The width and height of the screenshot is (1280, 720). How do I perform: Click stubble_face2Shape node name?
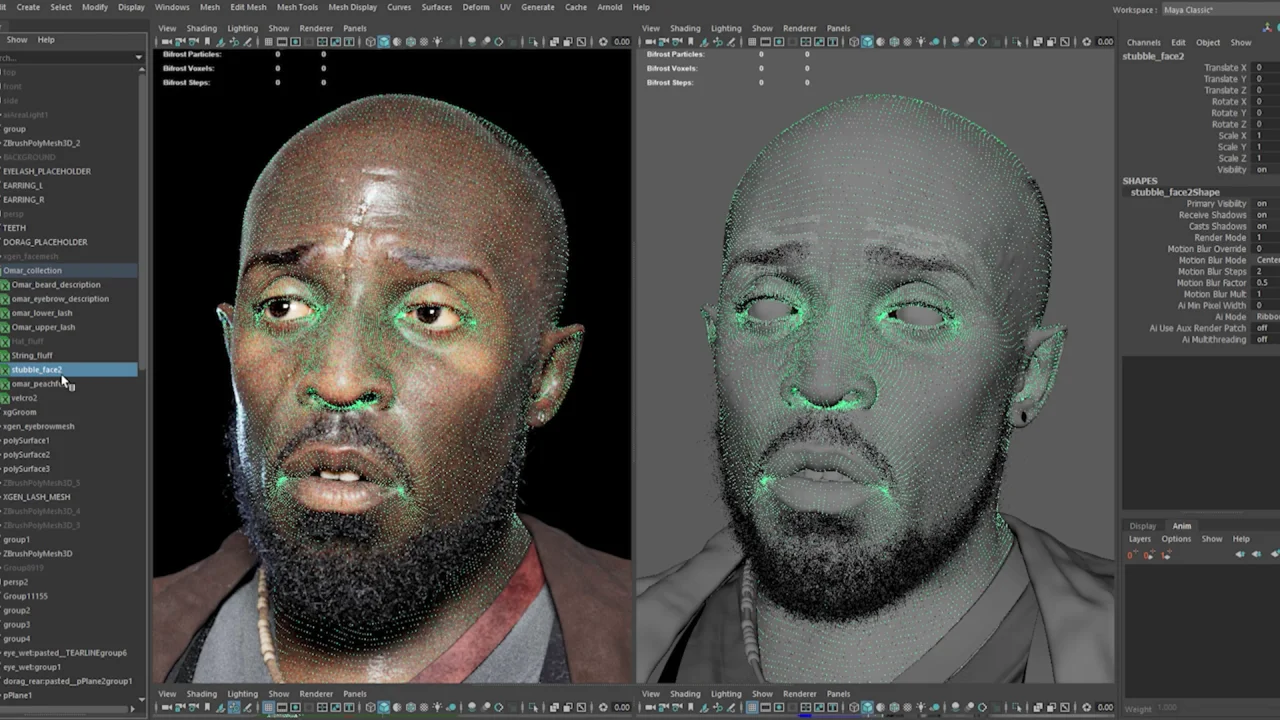tap(1175, 192)
